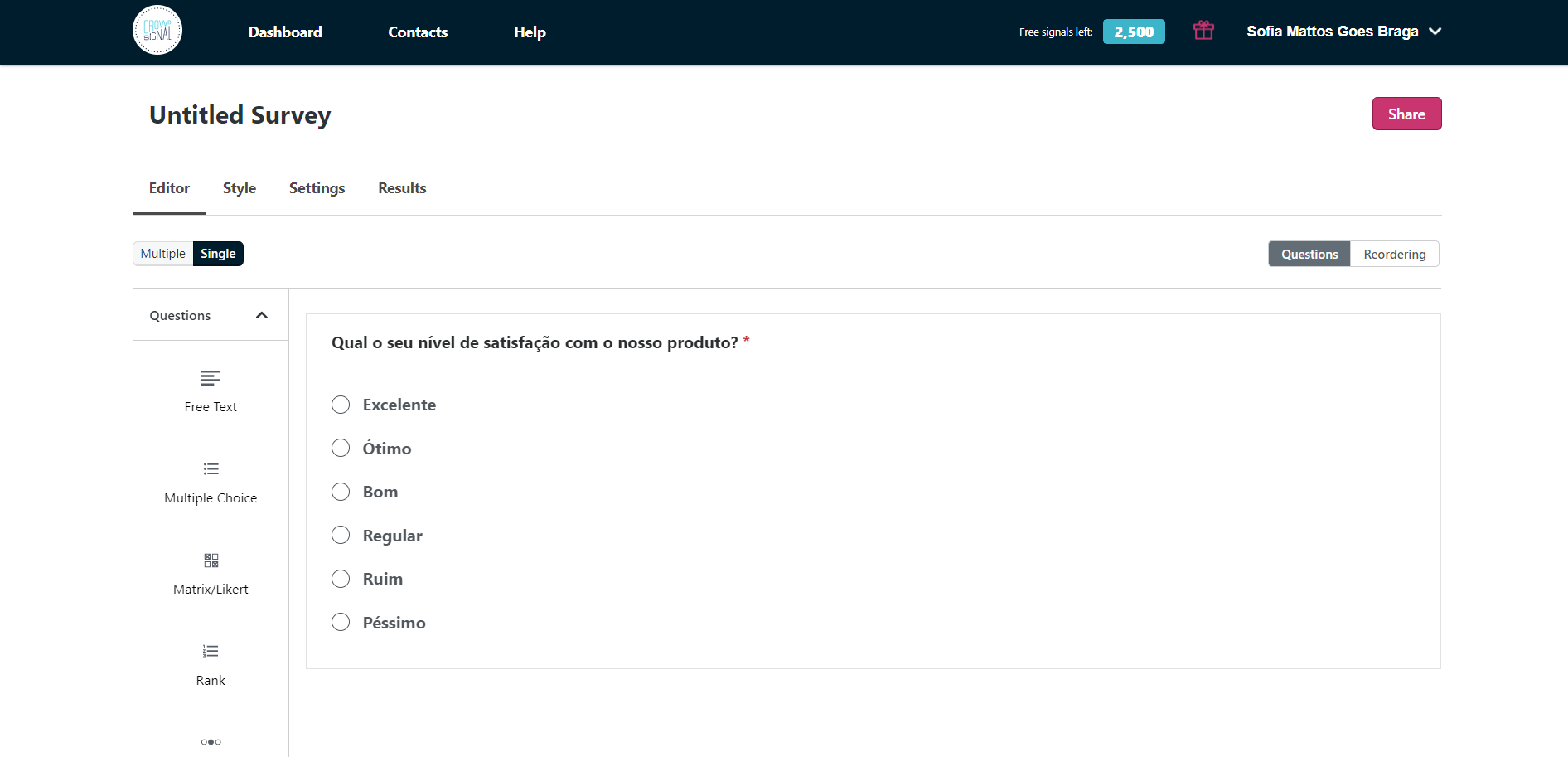Click the Untitled Survey title
This screenshot has height=757, width=1568.
point(240,114)
